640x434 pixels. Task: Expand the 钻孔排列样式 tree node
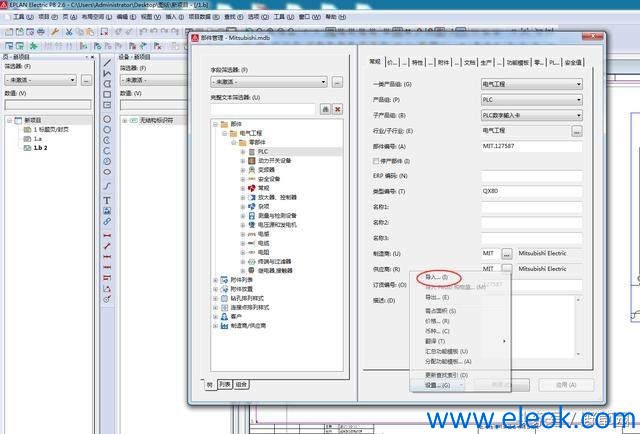pos(216,298)
